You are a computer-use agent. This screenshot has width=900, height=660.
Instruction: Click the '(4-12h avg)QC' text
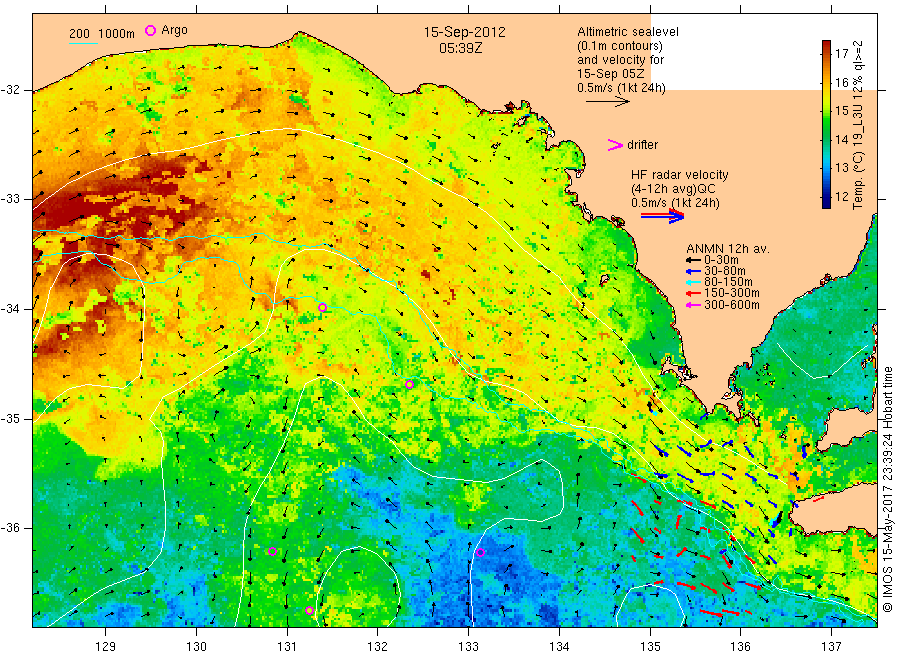tap(673, 189)
